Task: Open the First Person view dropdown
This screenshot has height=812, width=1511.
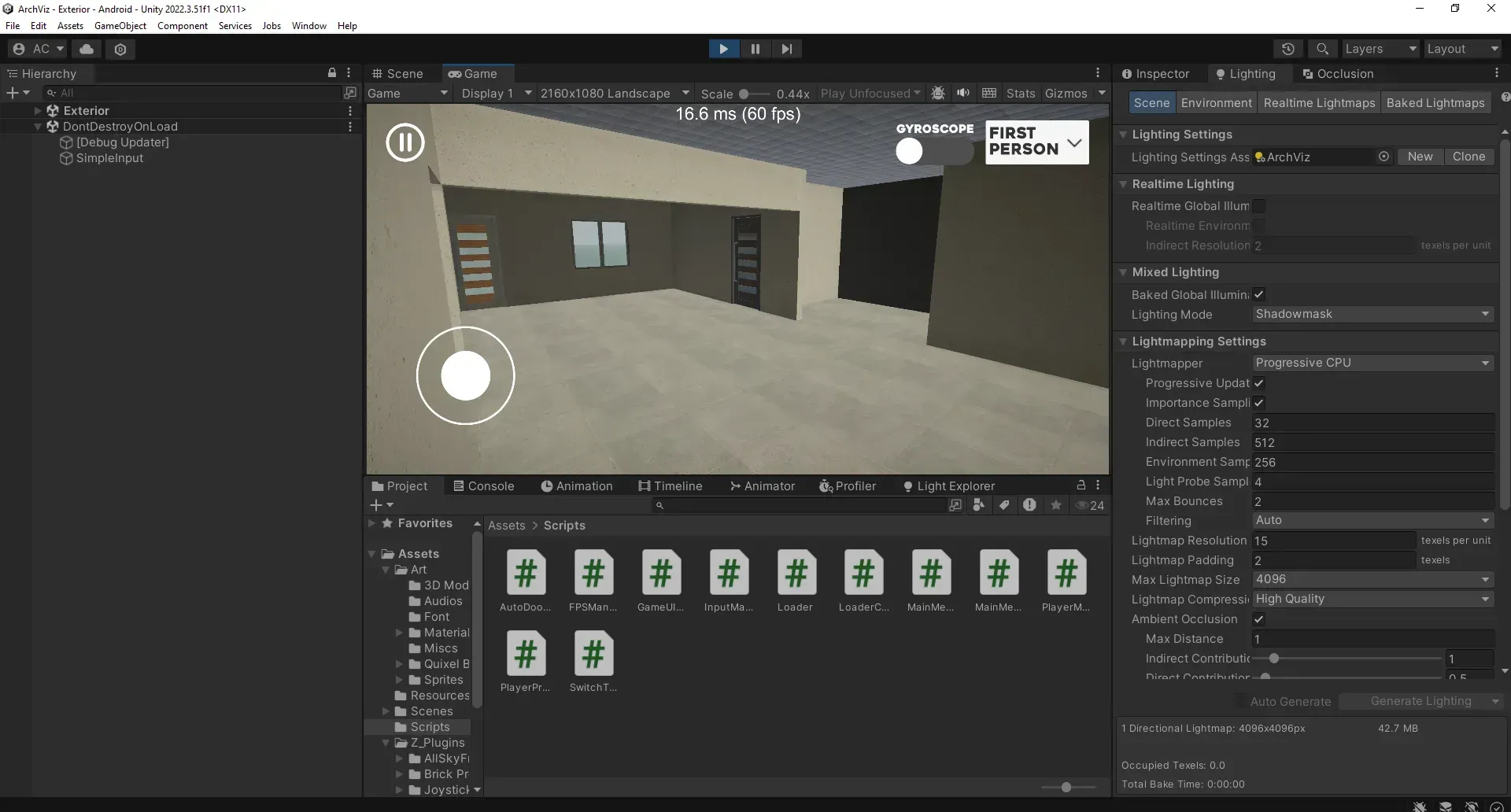Action: coord(1036,142)
